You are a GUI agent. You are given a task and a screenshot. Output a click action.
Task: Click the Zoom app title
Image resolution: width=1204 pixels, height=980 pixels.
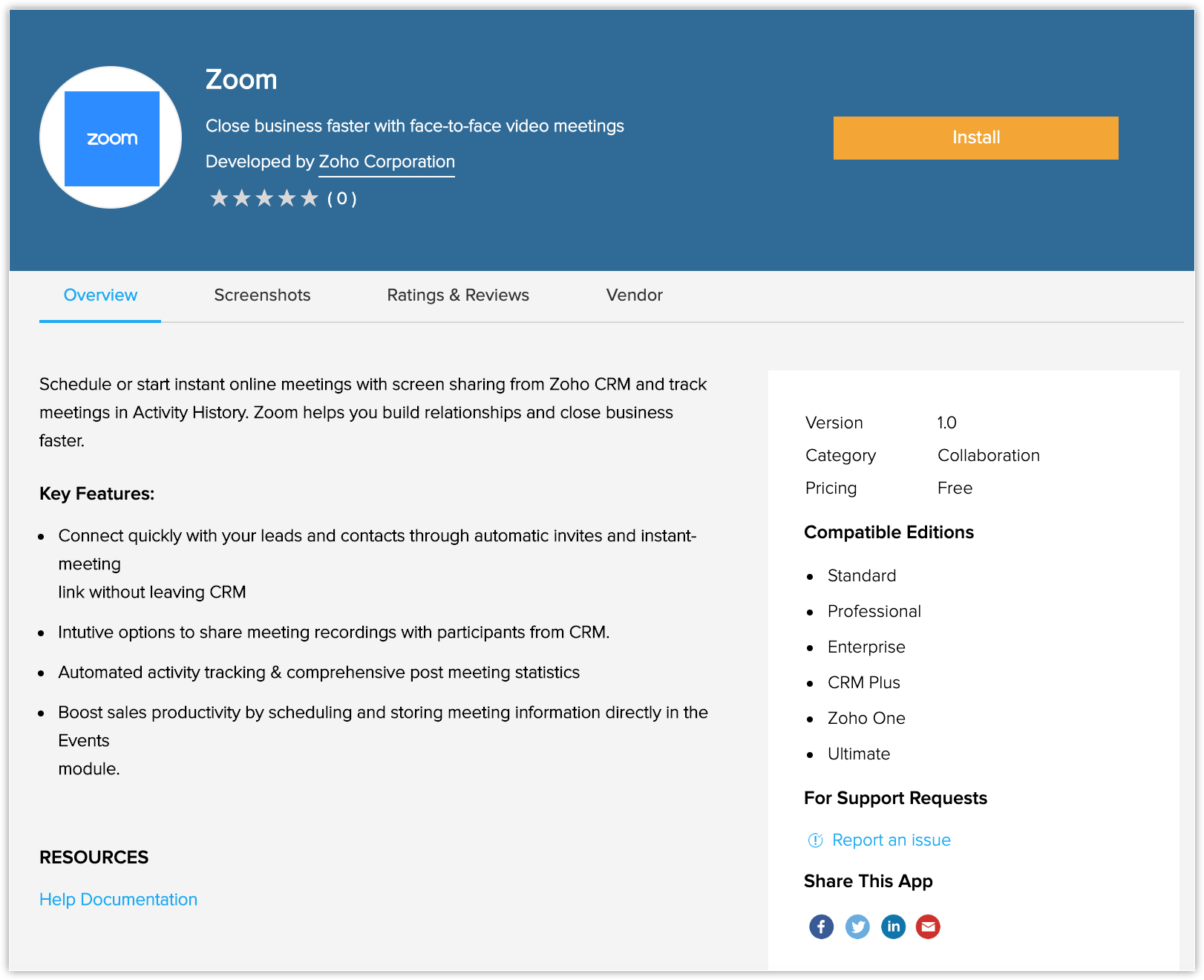pos(241,80)
